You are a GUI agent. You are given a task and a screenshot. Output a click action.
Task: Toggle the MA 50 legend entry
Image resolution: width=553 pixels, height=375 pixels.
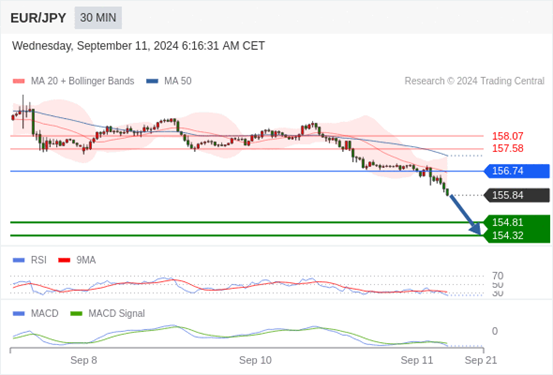pyautogui.click(x=169, y=81)
